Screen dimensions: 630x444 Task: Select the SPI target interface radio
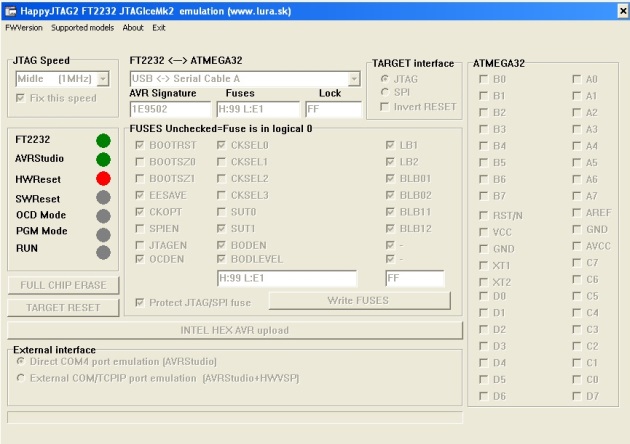pyautogui.click(x=385, y=92)
